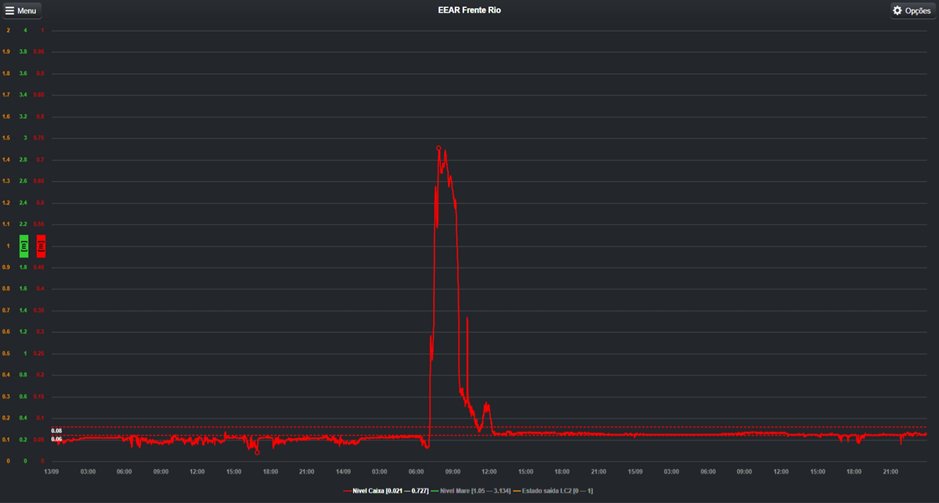This screenshot has height=503, width=939.
Task: Click the three-line icon beside Menu
Action: 10,10
